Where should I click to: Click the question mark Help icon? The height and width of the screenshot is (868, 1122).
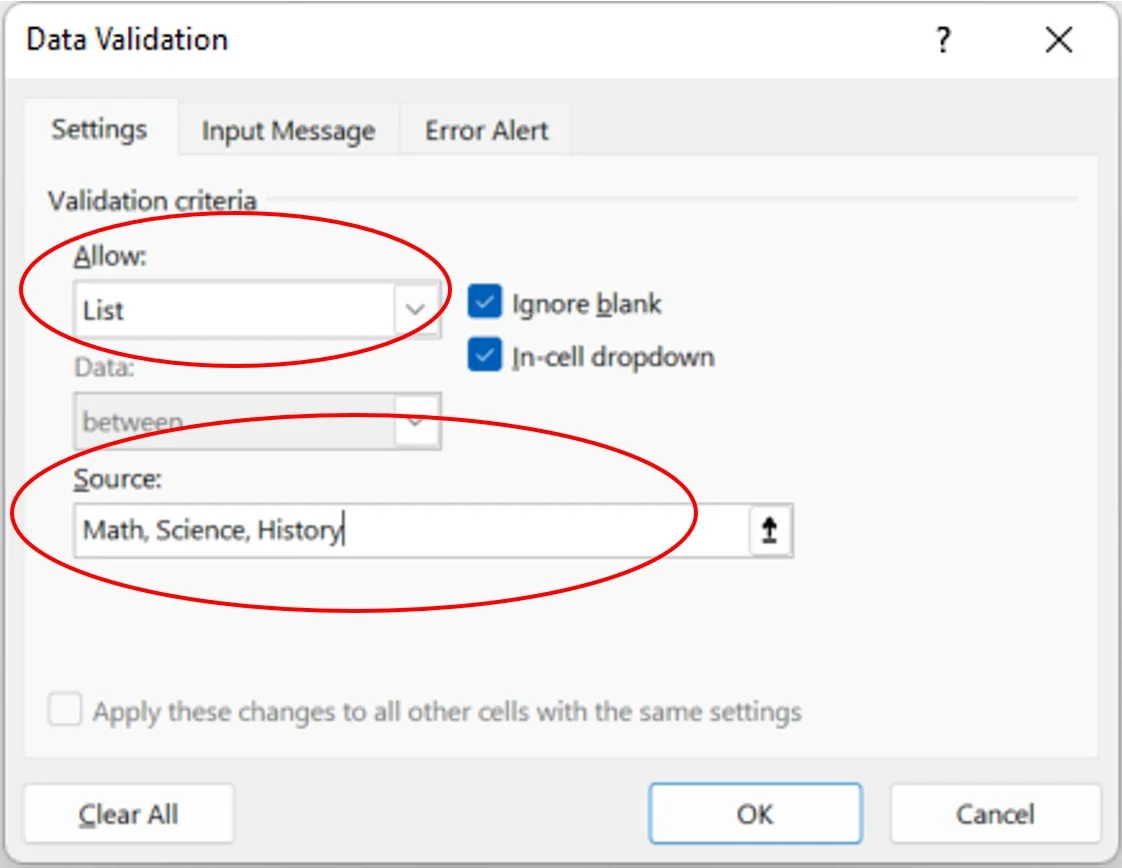coord(942,41)
